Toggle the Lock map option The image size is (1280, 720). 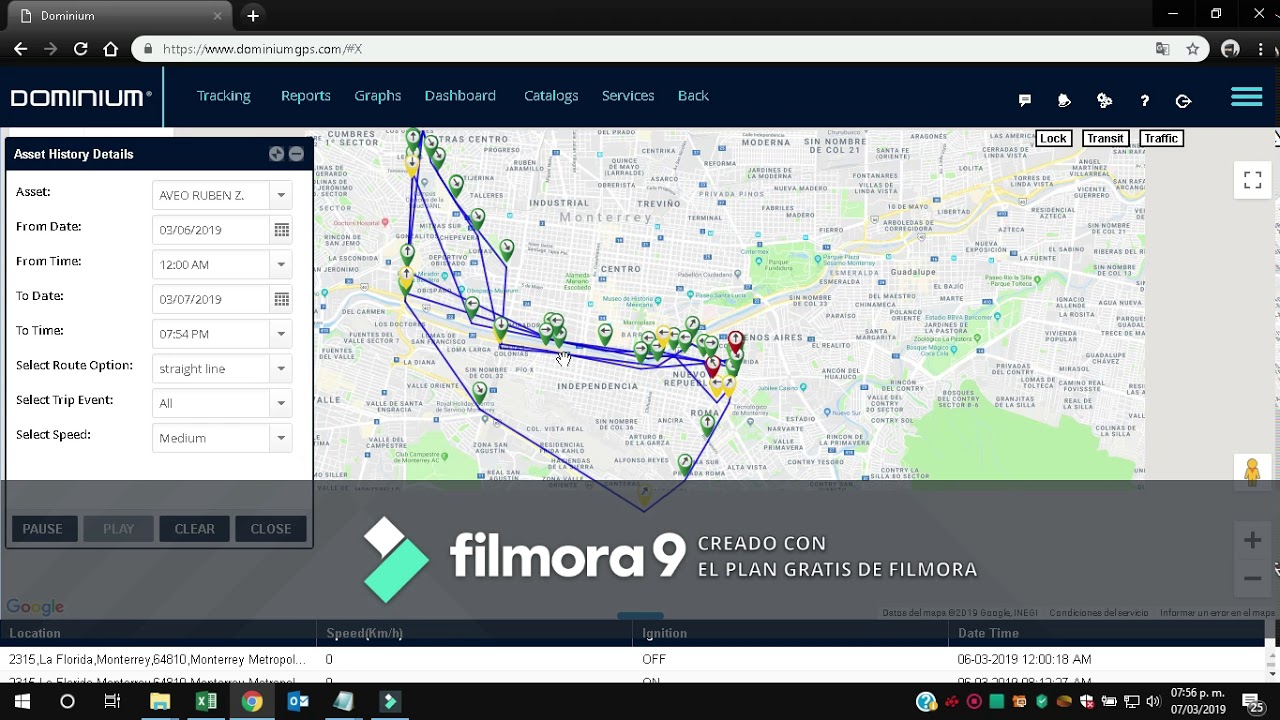1052,138
